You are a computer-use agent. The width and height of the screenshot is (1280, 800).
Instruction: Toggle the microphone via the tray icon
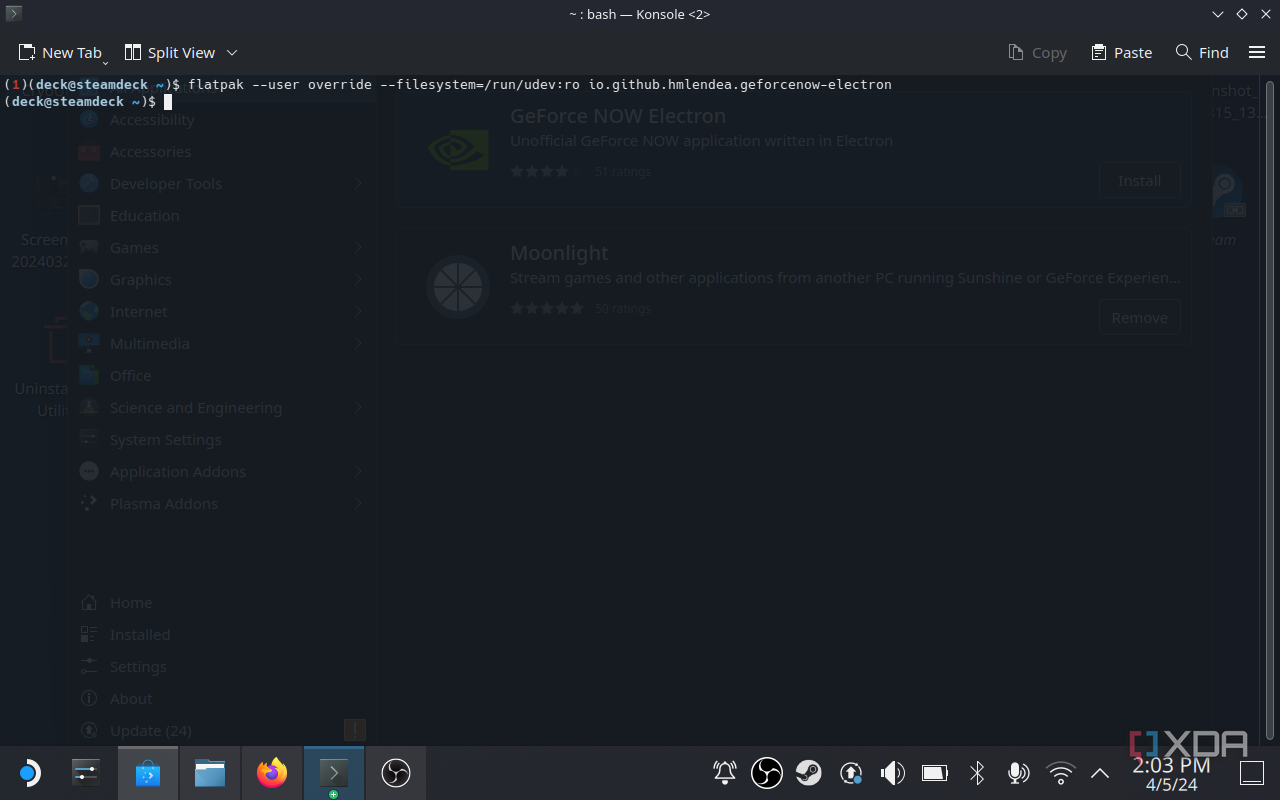pyautogui.click(x=1018, y=772)
